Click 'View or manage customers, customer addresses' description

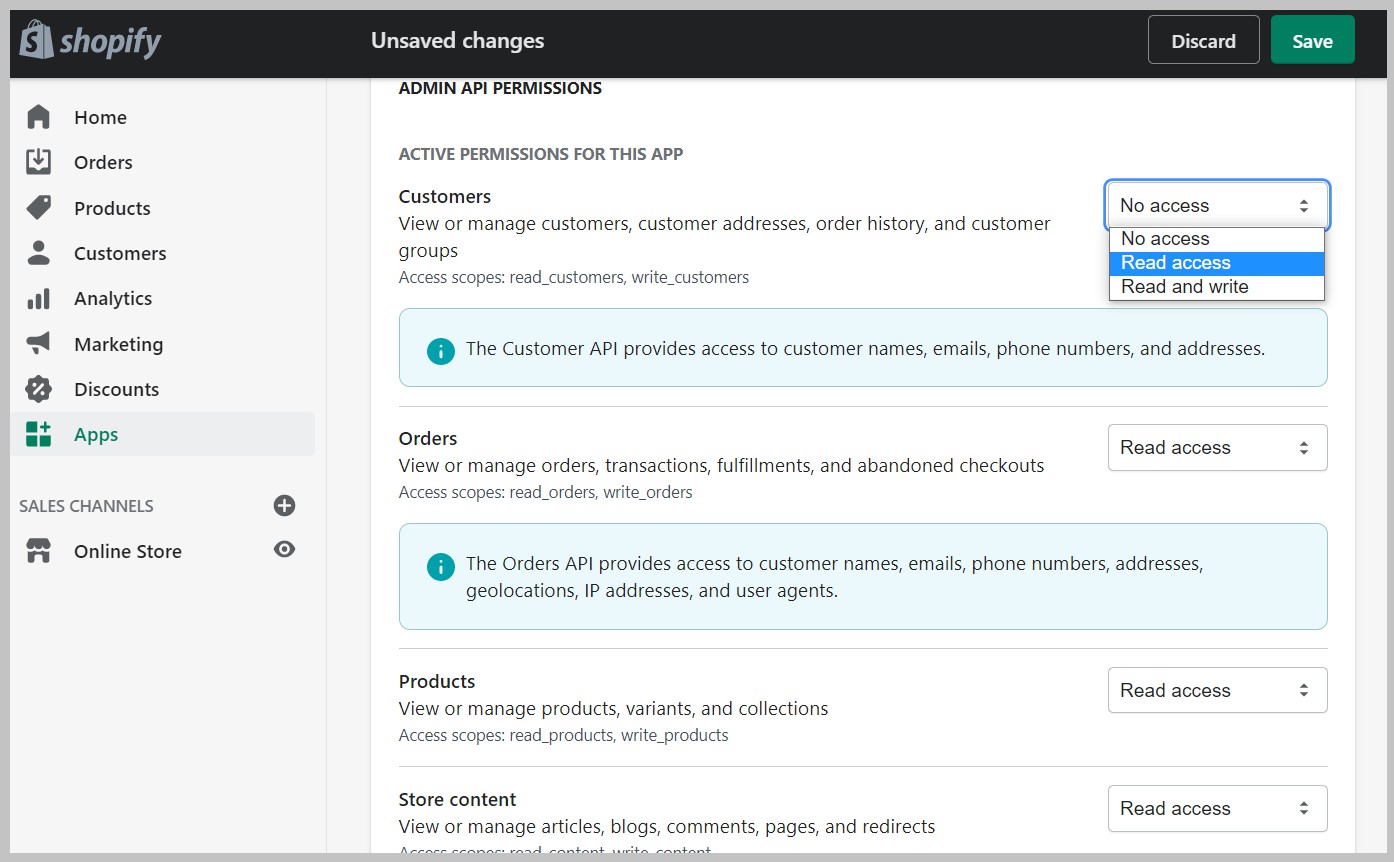click(725, 237)
